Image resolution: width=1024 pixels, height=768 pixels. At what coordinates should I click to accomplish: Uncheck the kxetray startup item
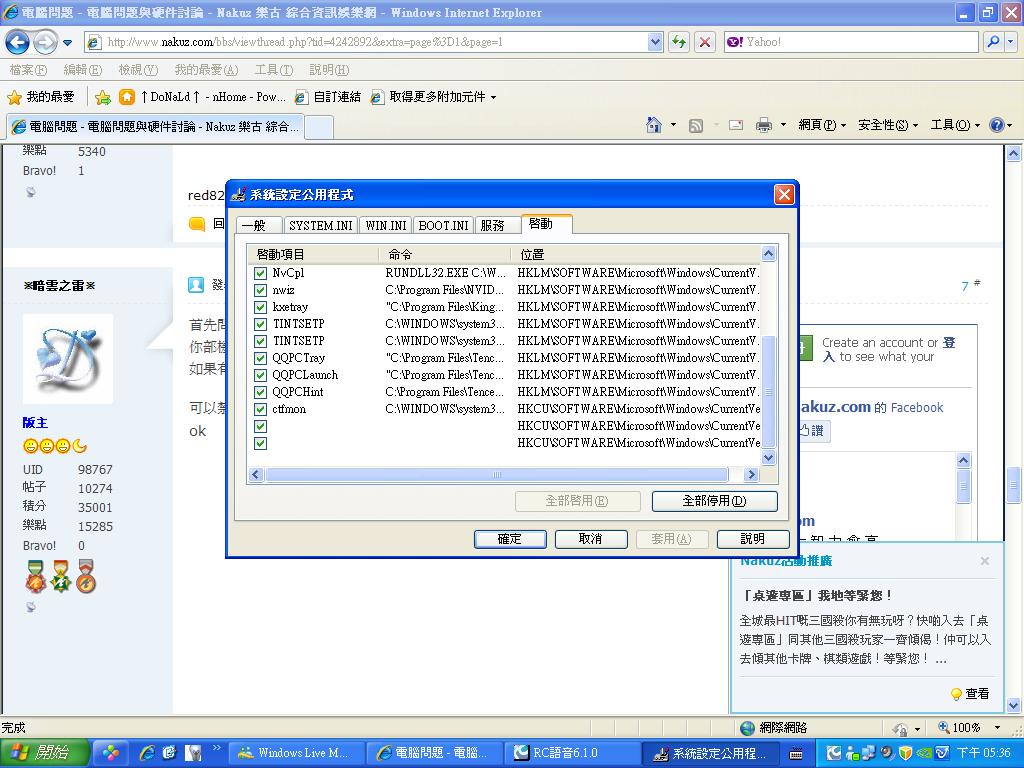(x=261, y=307)
